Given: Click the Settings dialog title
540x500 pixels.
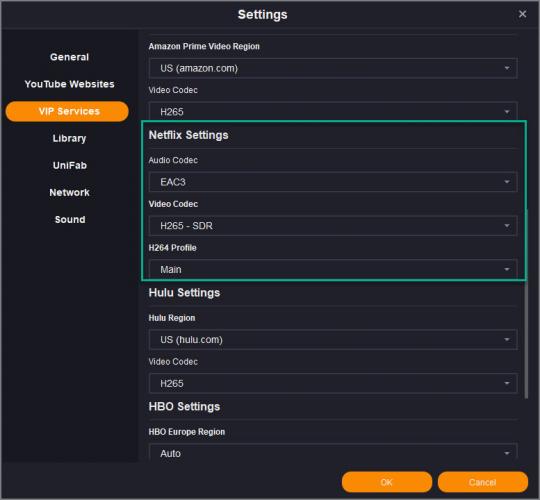Looking at the screenshot, I should [x=262, y=14].
